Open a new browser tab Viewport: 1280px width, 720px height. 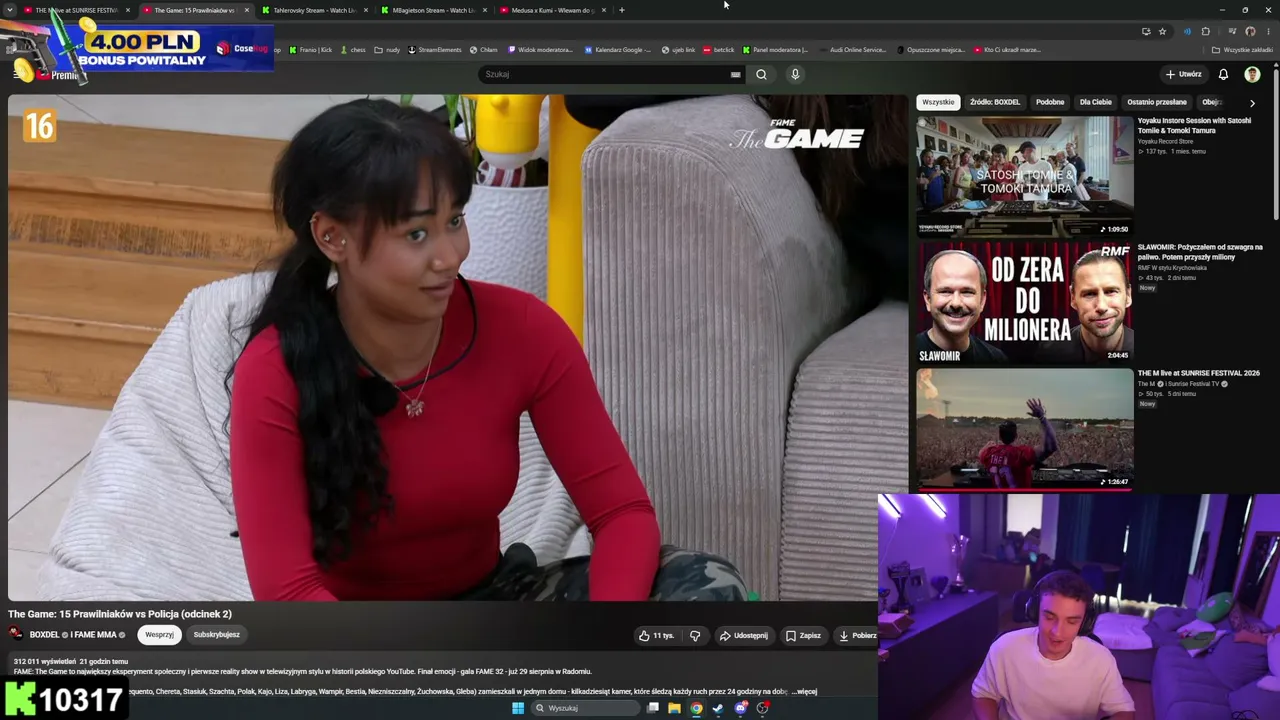[622, 10]
